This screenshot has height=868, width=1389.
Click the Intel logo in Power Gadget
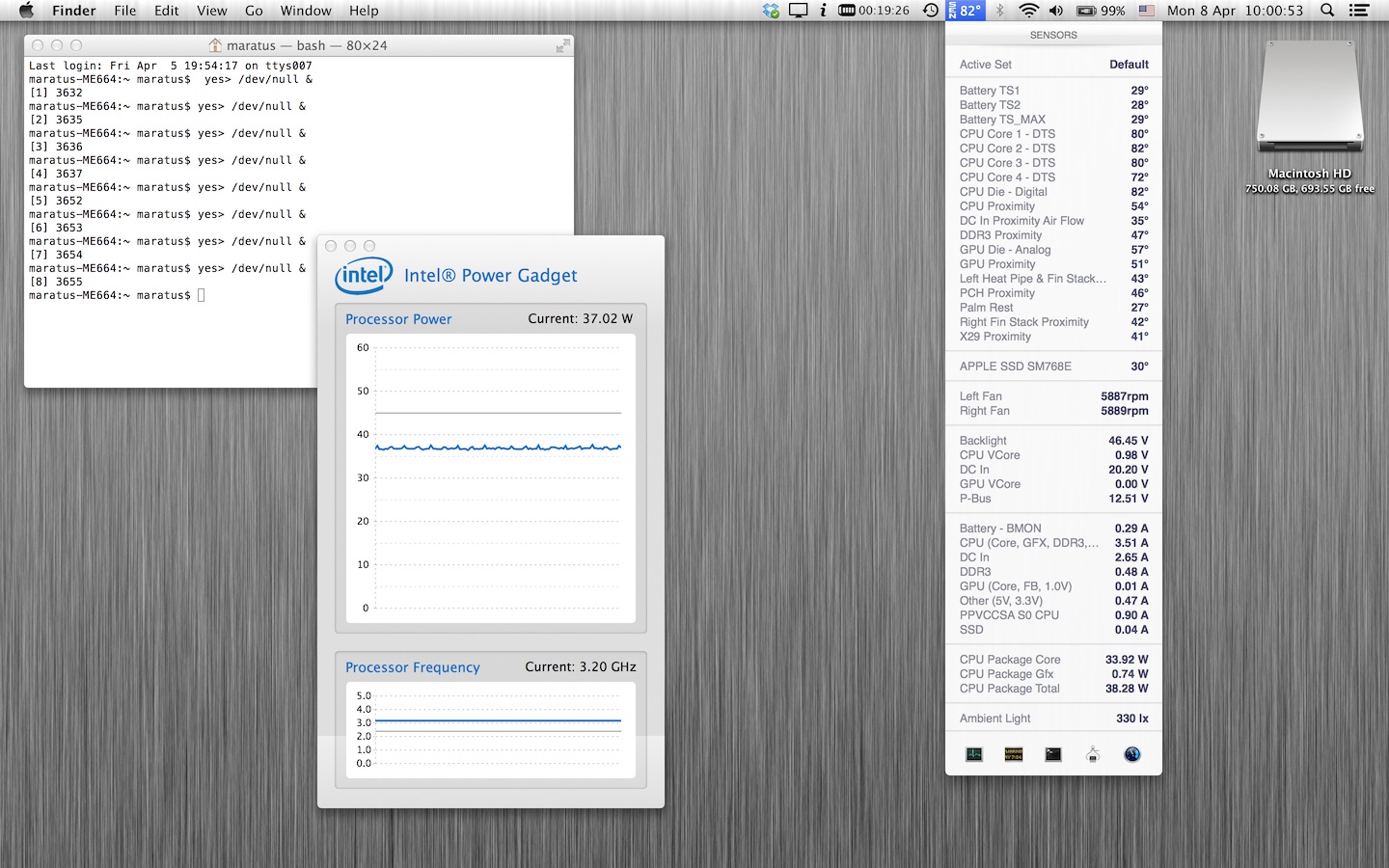[364, 275]
